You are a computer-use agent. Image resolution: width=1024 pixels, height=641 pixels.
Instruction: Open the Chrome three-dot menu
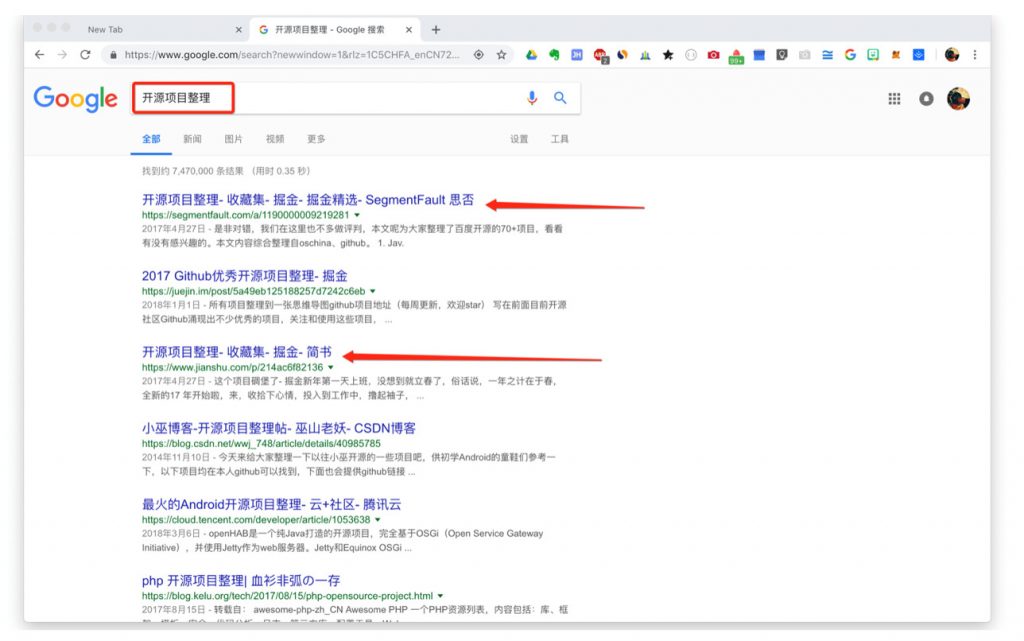pyautogui.click(x=974, y=55)
